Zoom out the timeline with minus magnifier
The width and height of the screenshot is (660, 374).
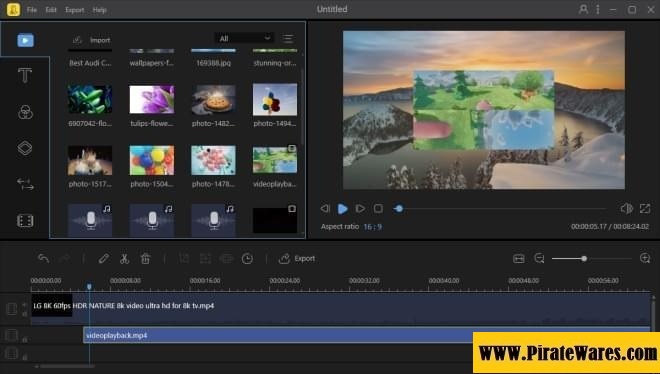pyautogui.click(x=539, y=258)
